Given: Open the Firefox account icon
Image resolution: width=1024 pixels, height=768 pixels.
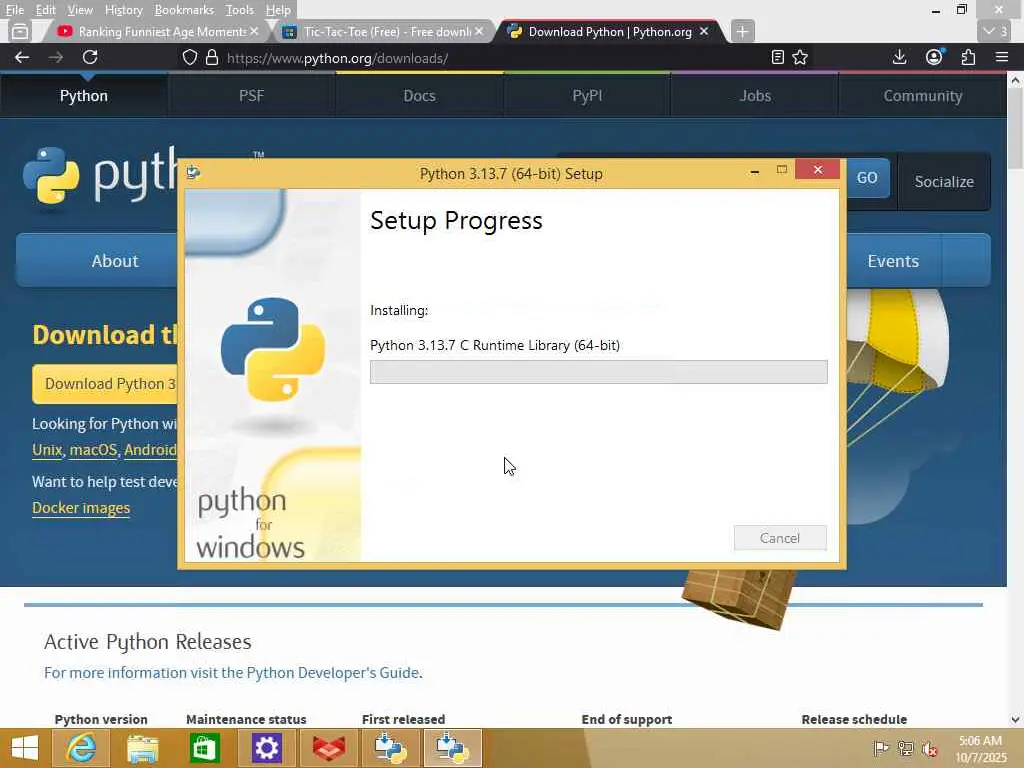Looking at the screenshot, I should (x=935, y=57).
